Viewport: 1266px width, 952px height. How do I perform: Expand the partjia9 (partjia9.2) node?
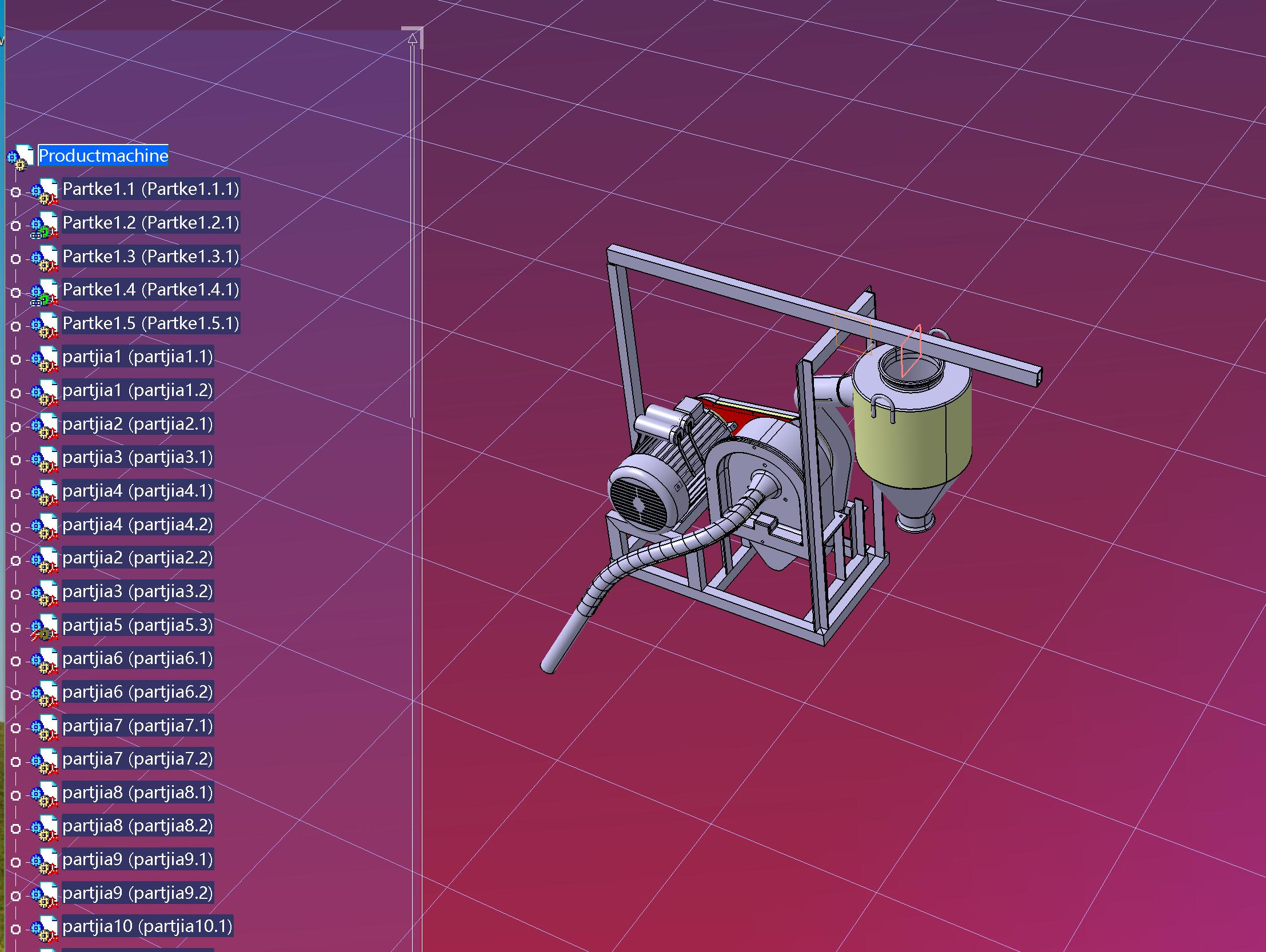click(16, 895)
